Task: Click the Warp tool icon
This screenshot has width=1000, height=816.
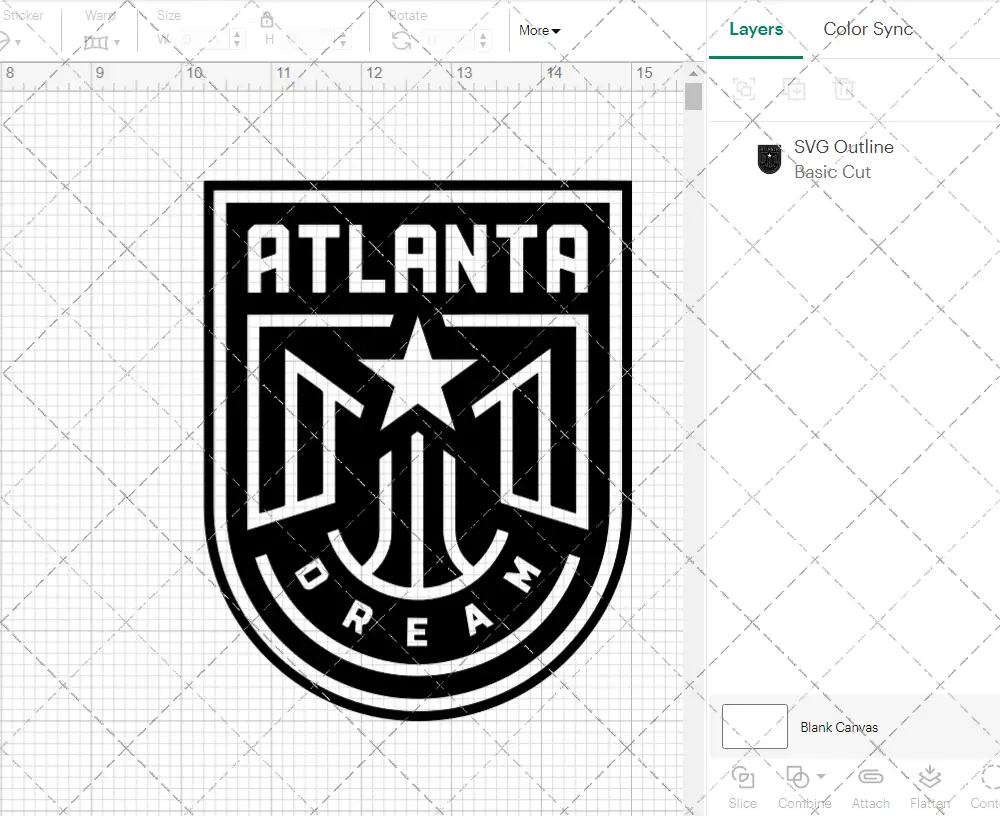Action: point(97,42)
